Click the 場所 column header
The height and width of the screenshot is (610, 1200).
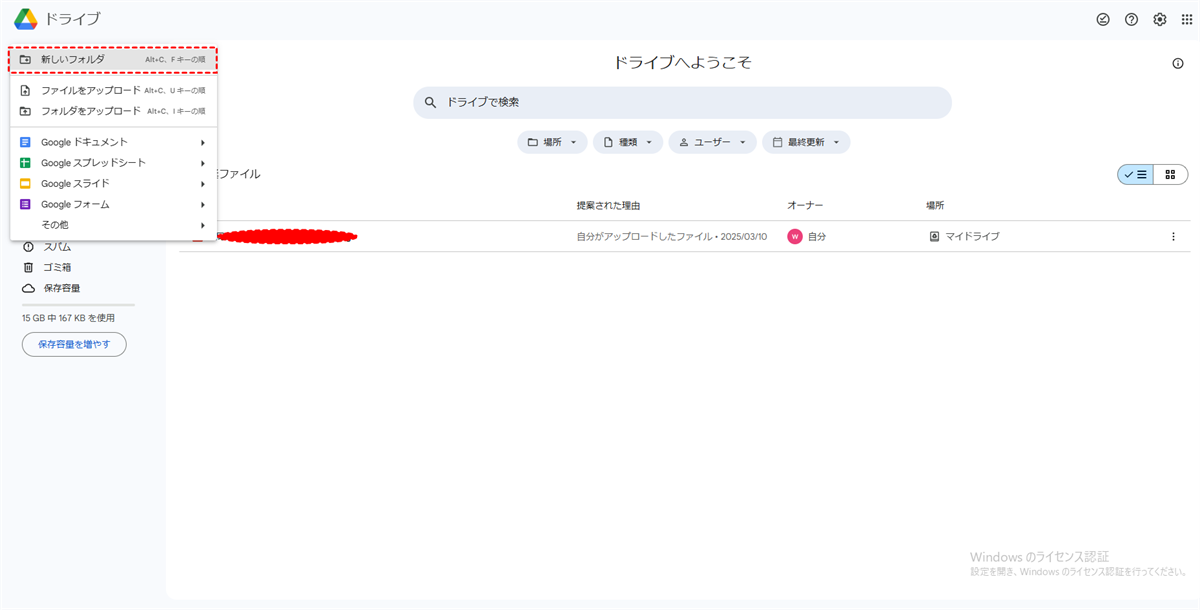coord(935,205)
